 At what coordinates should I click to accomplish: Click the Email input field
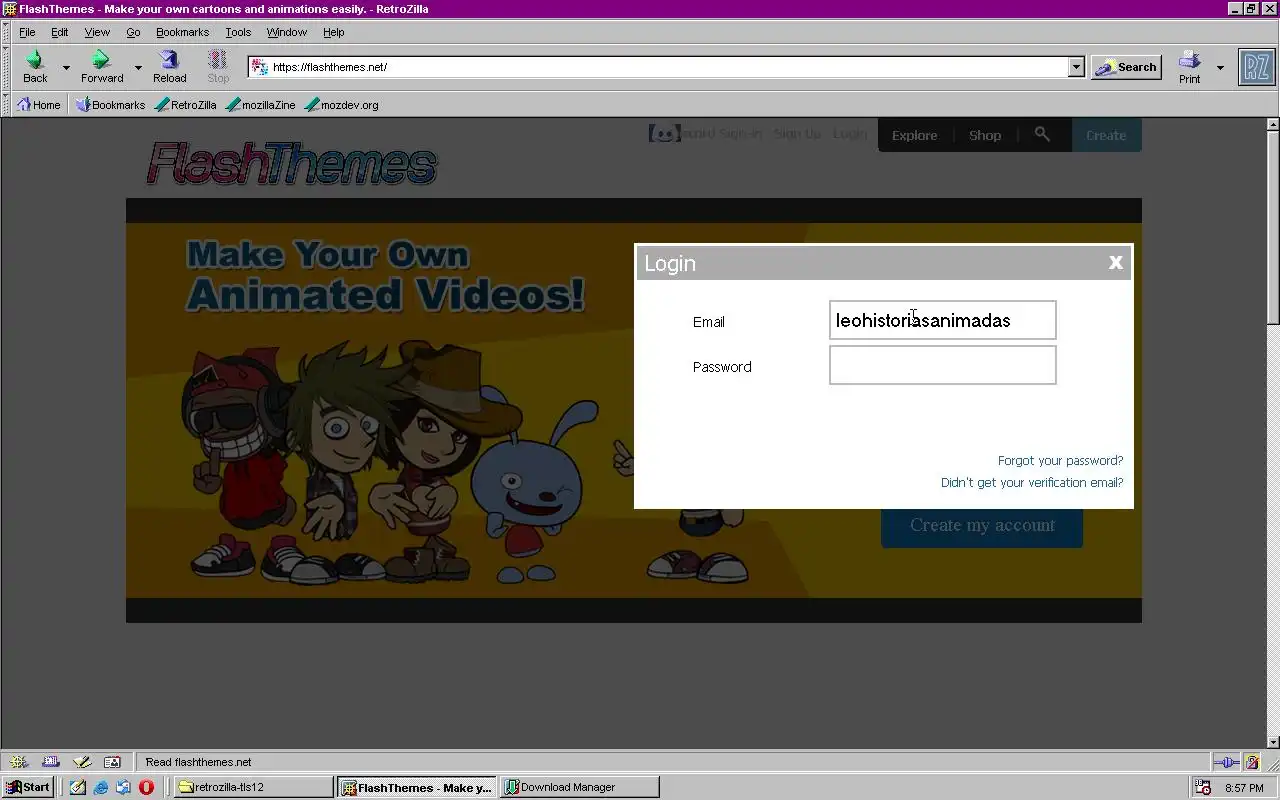click(x=942, y=320)
